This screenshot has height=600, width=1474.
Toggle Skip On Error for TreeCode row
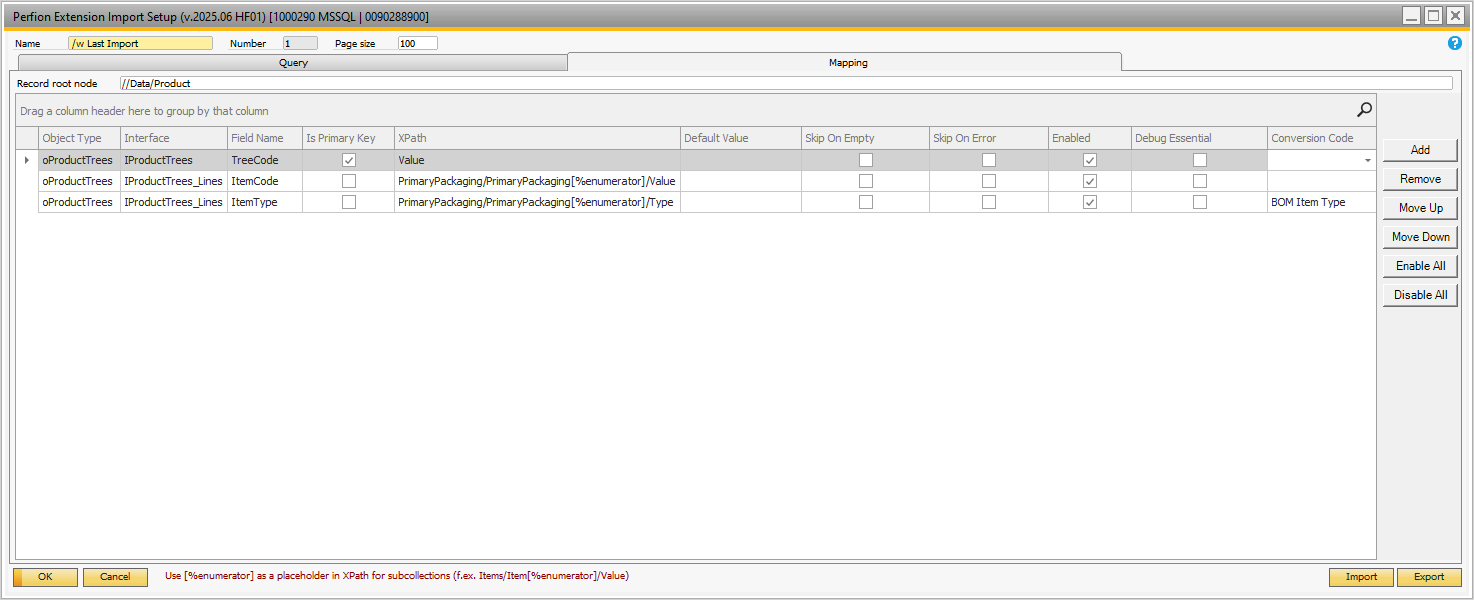pos(989,160)
